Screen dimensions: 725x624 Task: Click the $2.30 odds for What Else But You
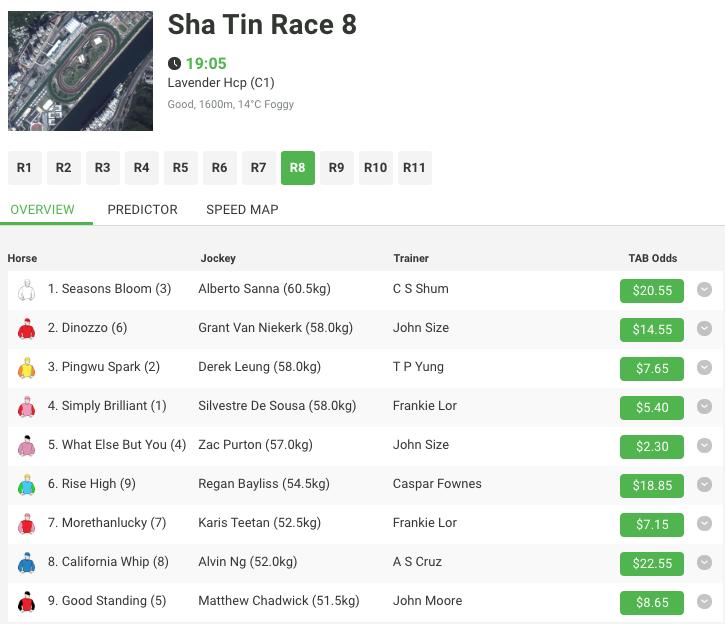[x=652, y=447]
